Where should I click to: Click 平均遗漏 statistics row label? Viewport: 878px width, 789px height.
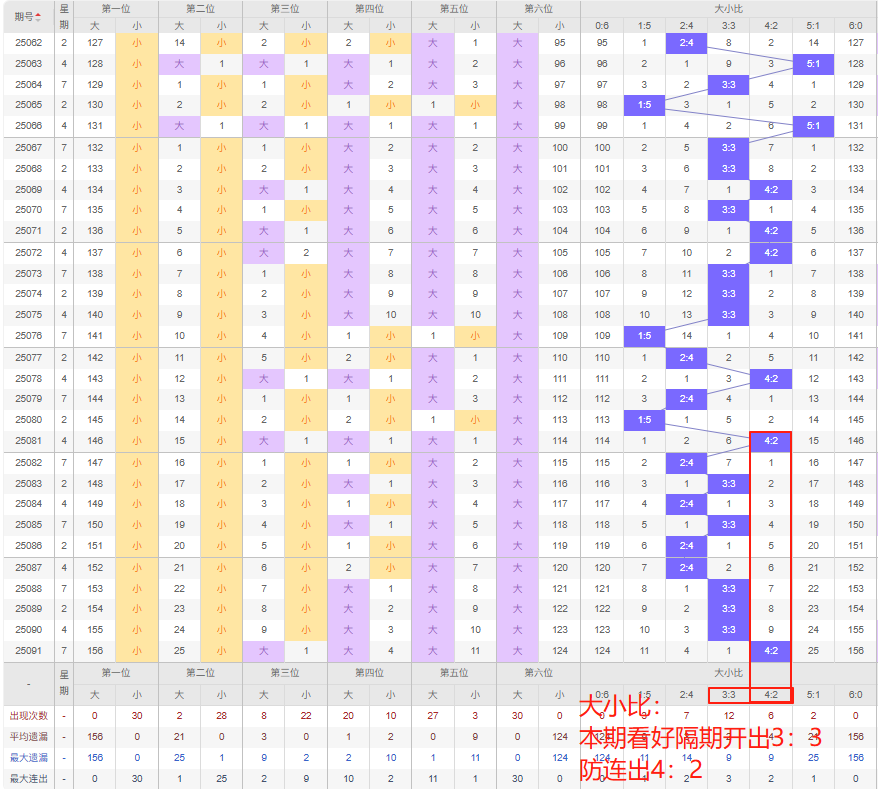pos(29,737)
